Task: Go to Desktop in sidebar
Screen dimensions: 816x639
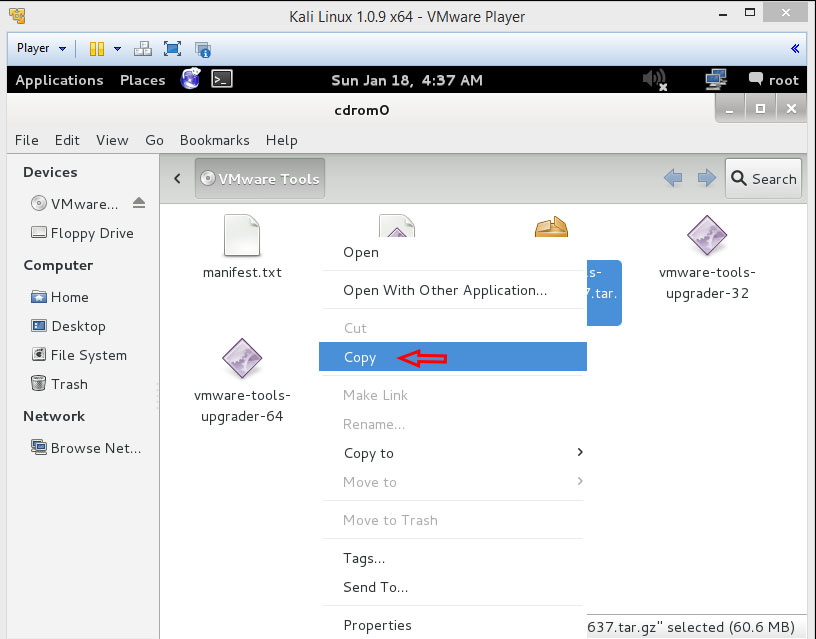Action: pos(68,326)
